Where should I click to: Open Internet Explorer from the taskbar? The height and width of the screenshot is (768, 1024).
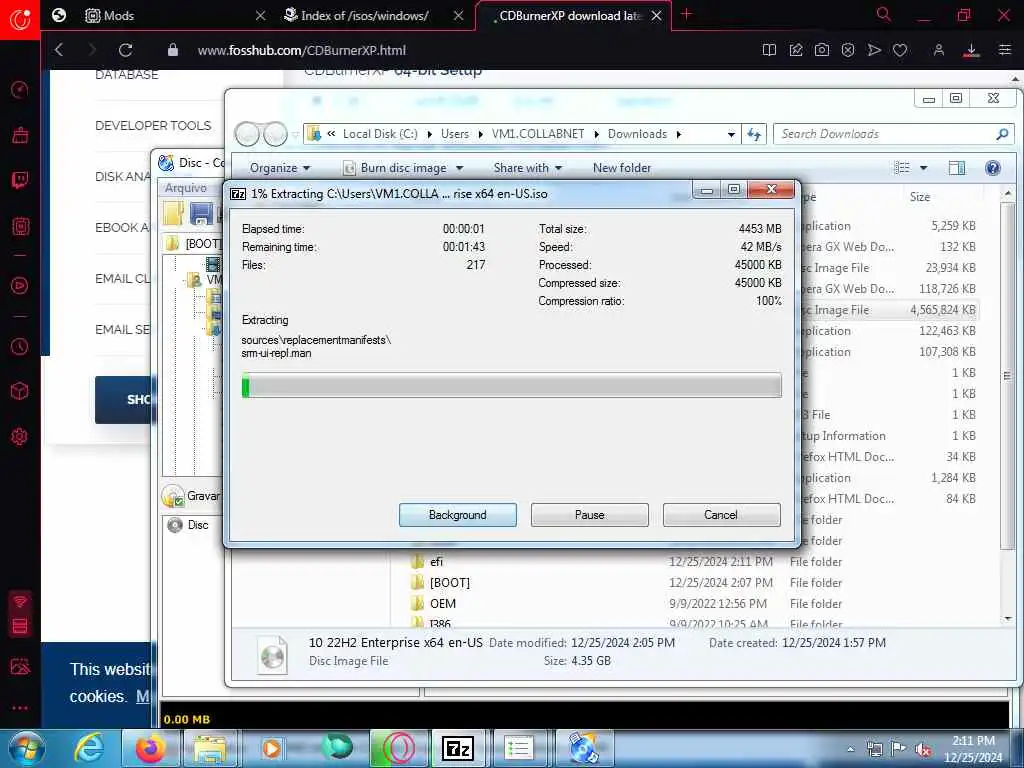[89, 748]
